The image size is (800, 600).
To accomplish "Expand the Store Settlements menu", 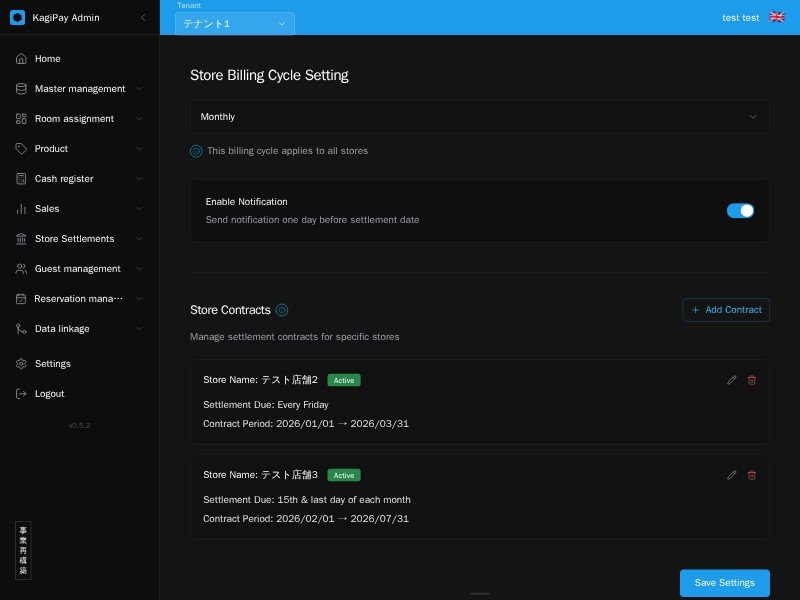I will pyautogui.click(x=80, y=239).
